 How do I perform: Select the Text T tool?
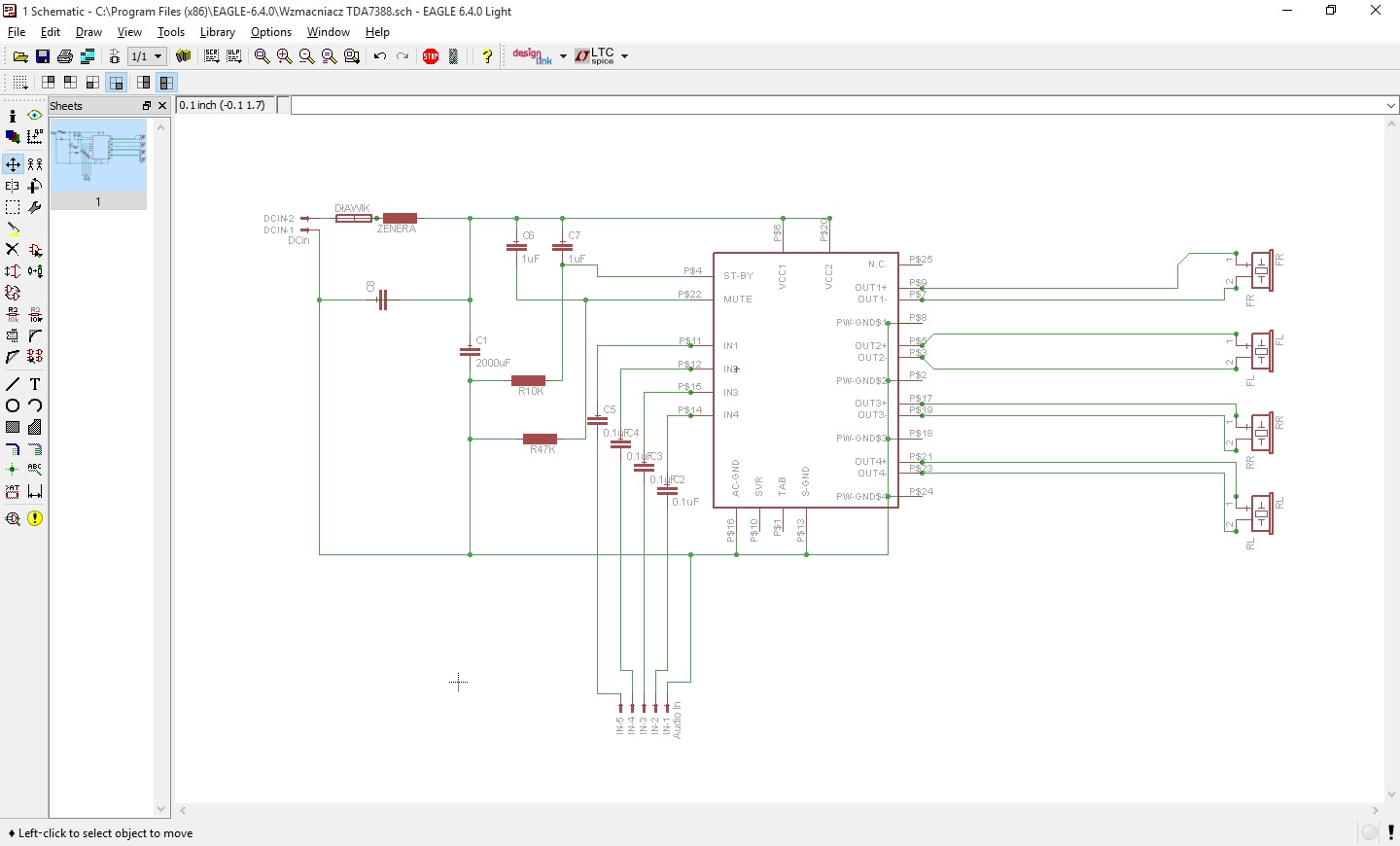point(35,384)
